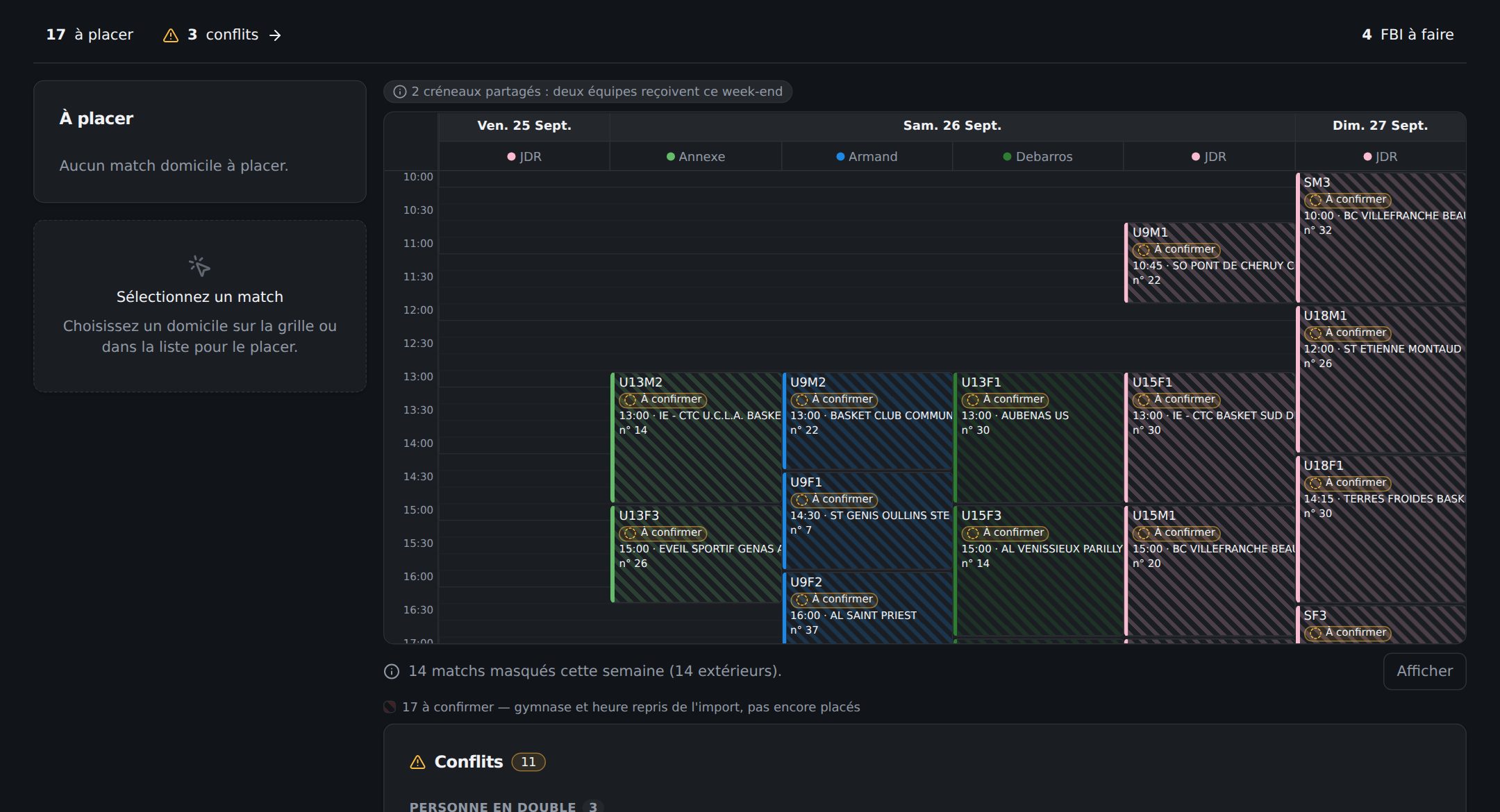Select the U15F3 match against AL Venissieux
The width and height of the screenshot is (1500, 812).
(x=1038, y=570)
